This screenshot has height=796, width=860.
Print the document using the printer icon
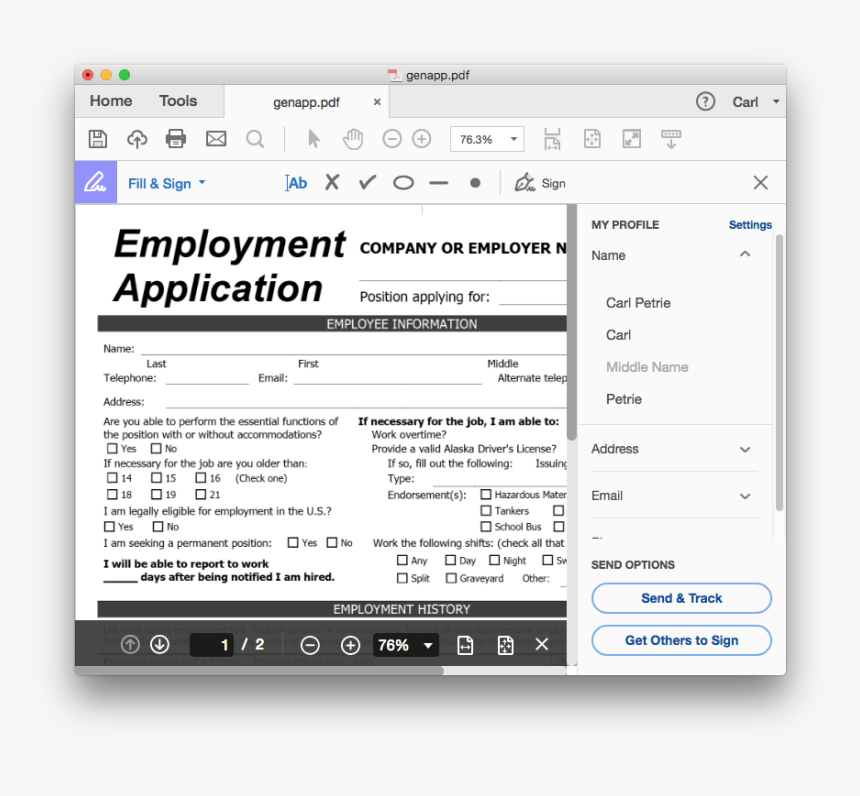point(176,138)
